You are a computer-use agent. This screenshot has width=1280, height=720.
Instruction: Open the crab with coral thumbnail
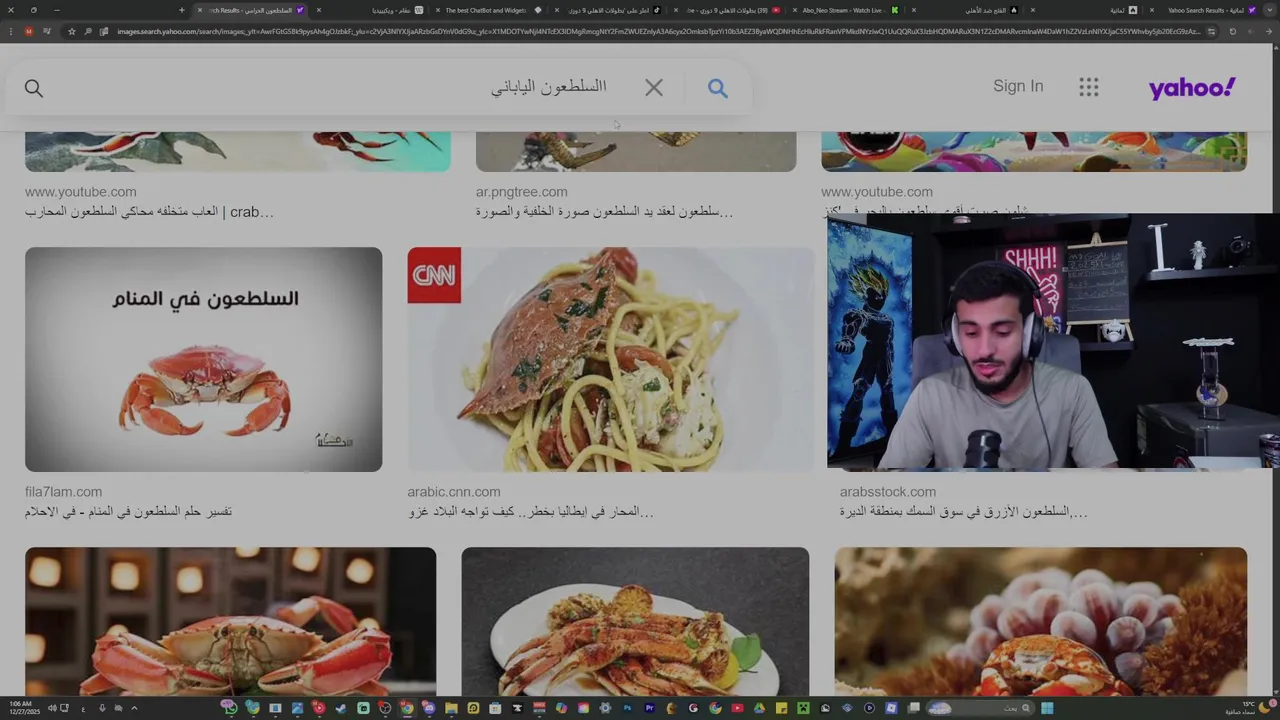1041,621
